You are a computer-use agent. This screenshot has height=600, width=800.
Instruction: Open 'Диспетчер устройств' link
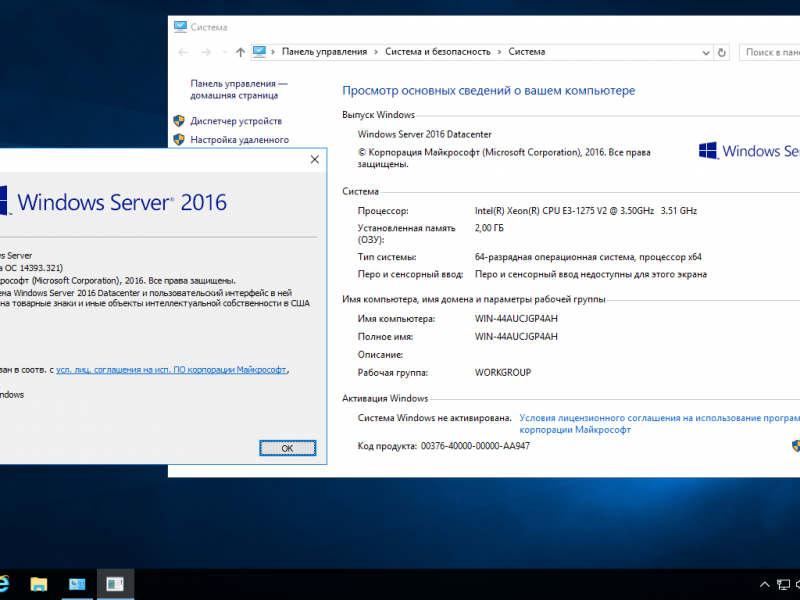pyautogui.click(x=236, y=121)
